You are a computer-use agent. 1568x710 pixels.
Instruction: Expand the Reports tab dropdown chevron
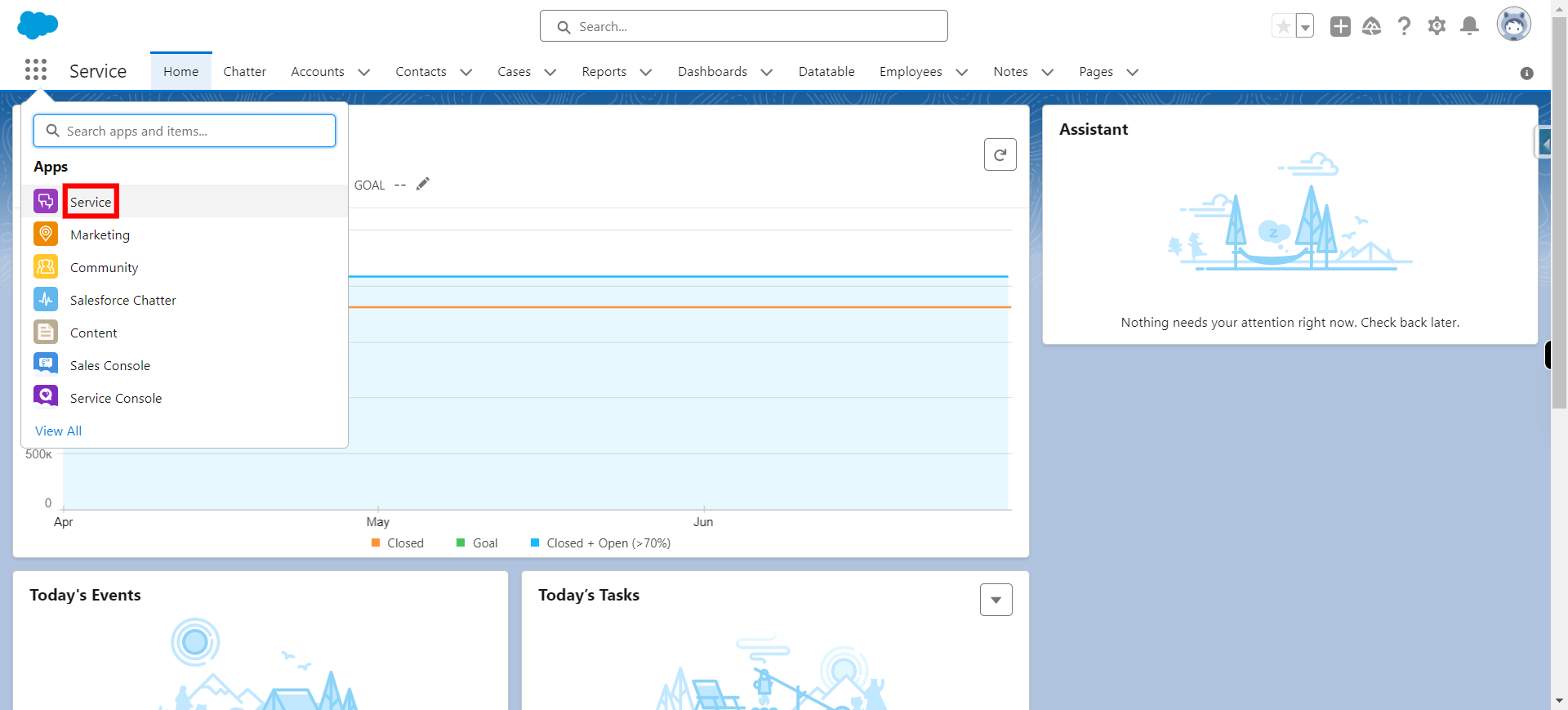point(646,72)
